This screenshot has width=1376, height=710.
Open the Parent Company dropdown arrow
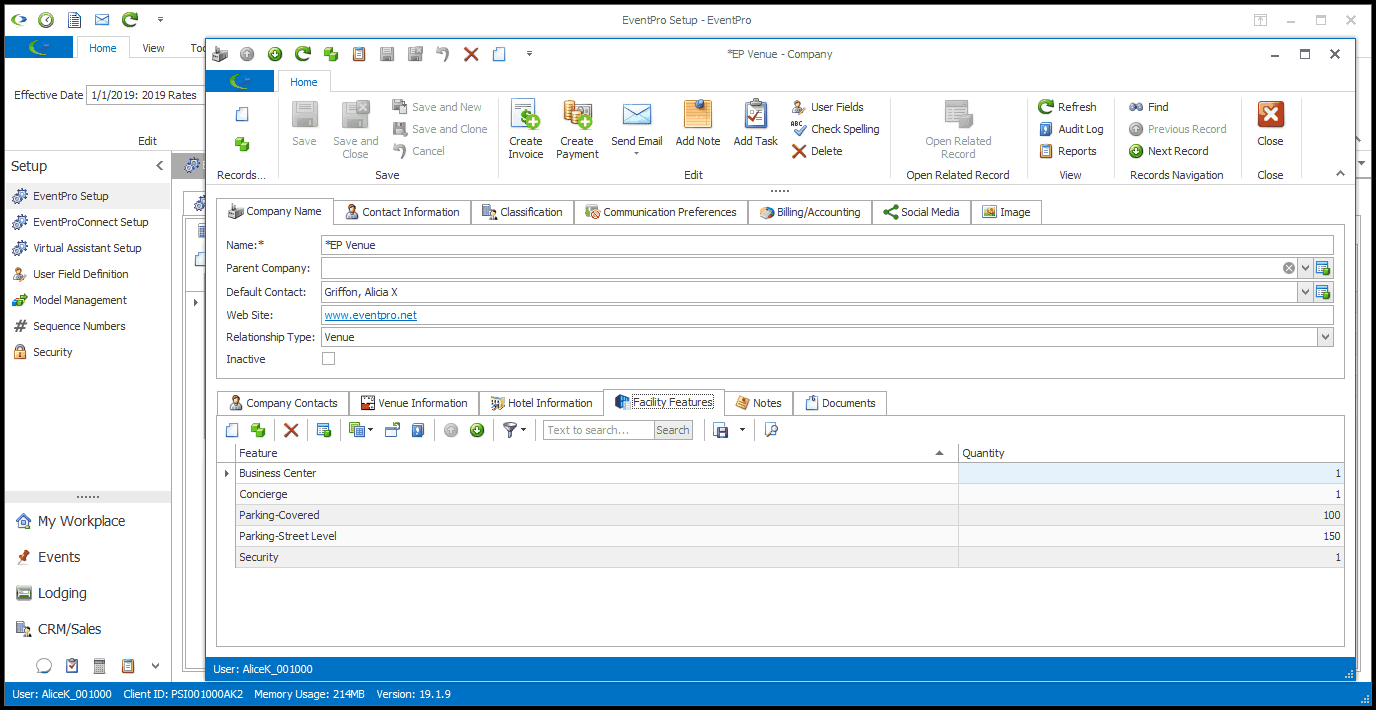click(x=1305, y=268)
